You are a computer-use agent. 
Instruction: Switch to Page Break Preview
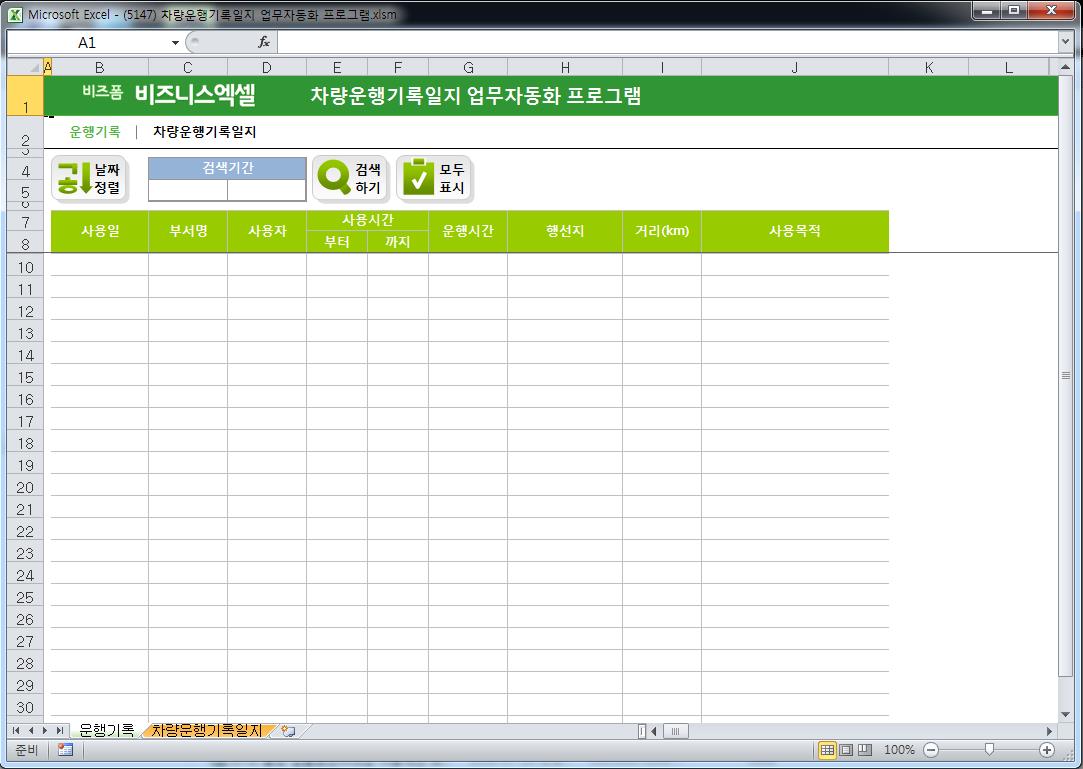pyautogui.click(x=865, y=750)
